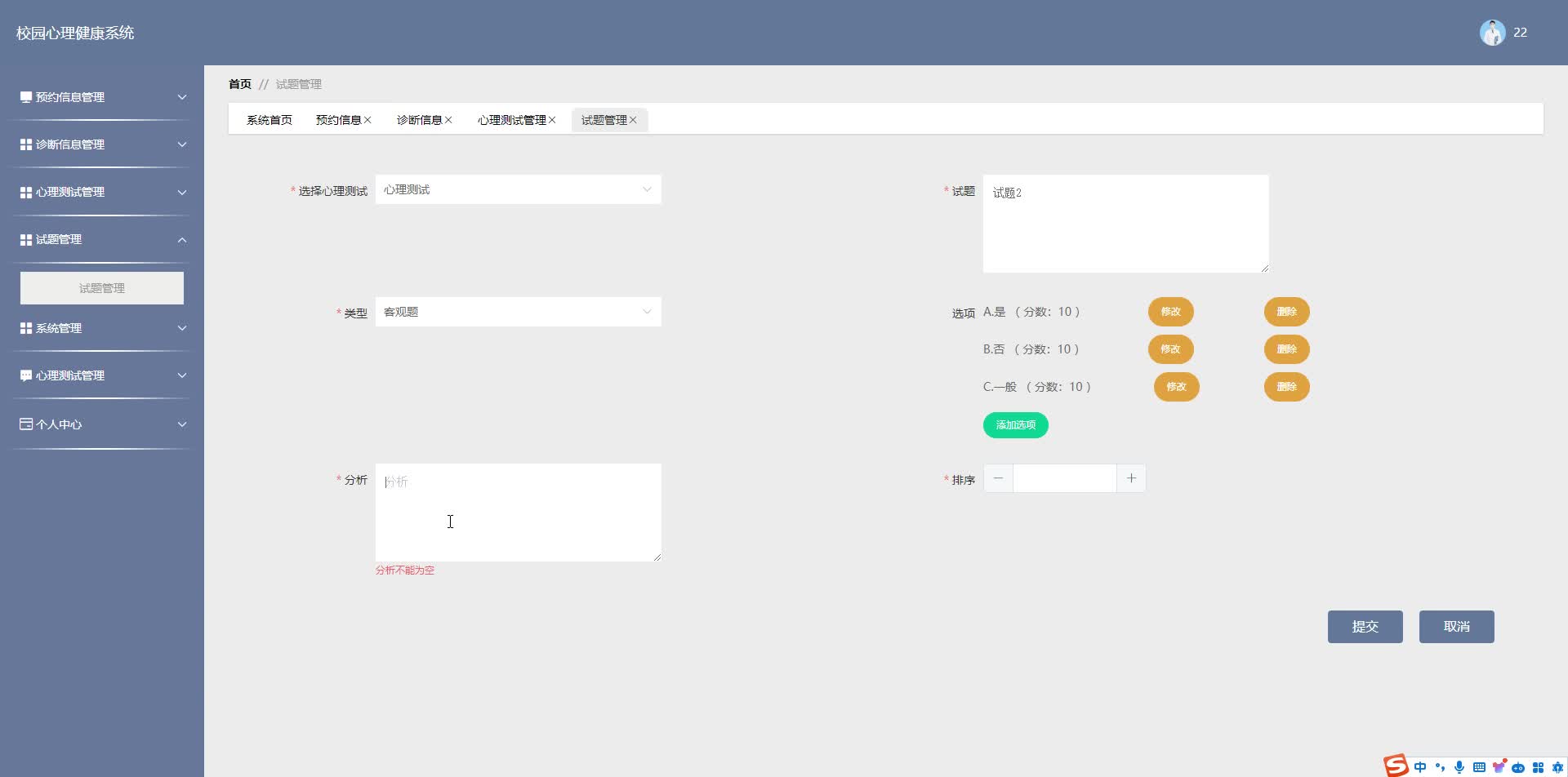Image resolution: width=1568 pixels, height=777 pixels.
Task: Click the 排序 number input field
Action: (1064, 478)
